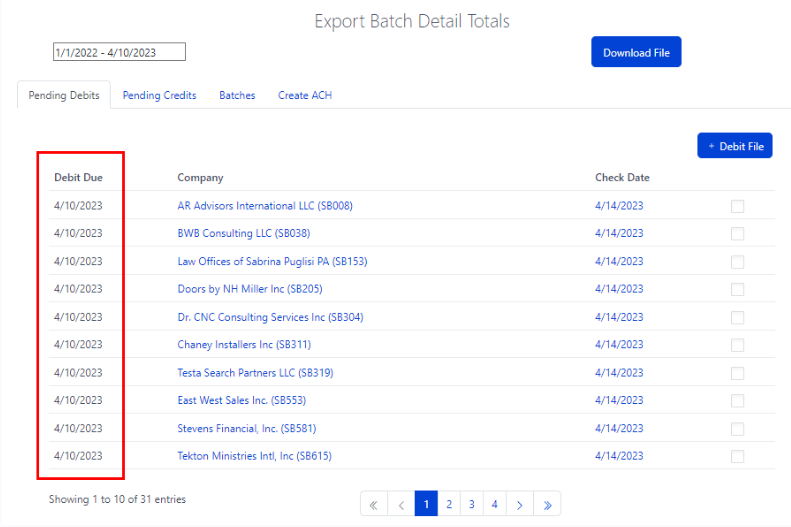Click check date 4/14/2023 for BWB Consulting

[x=619, y=233]
